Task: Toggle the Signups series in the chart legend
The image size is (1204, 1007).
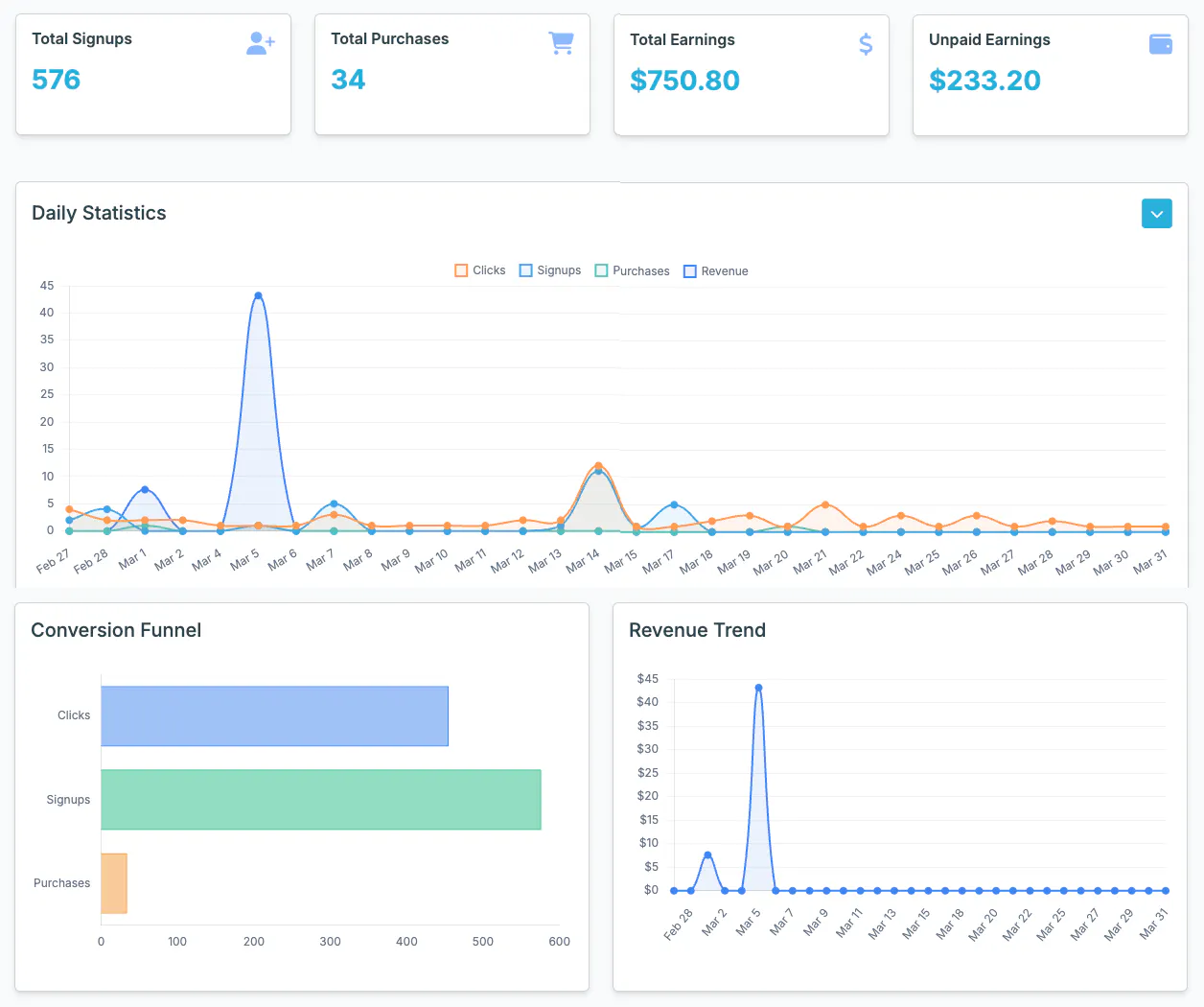Action: coord(550,270)
